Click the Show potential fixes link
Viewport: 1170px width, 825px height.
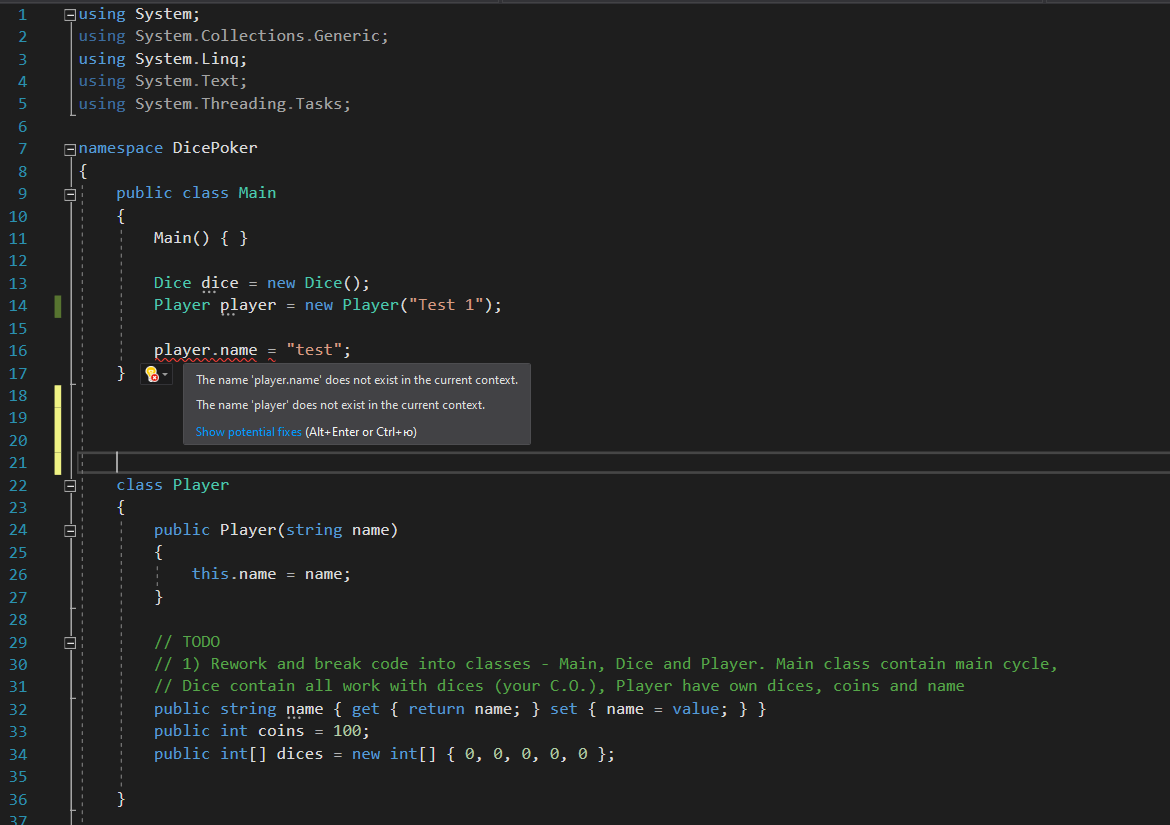tap(248, 432)
